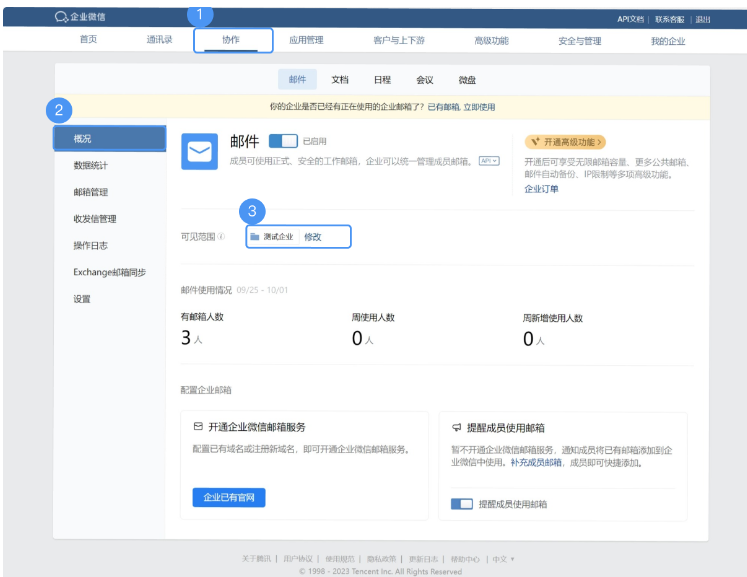Click the folder icon before 测试企业
747x577 pixels.
pyautogui.click(x=255, y=237)
